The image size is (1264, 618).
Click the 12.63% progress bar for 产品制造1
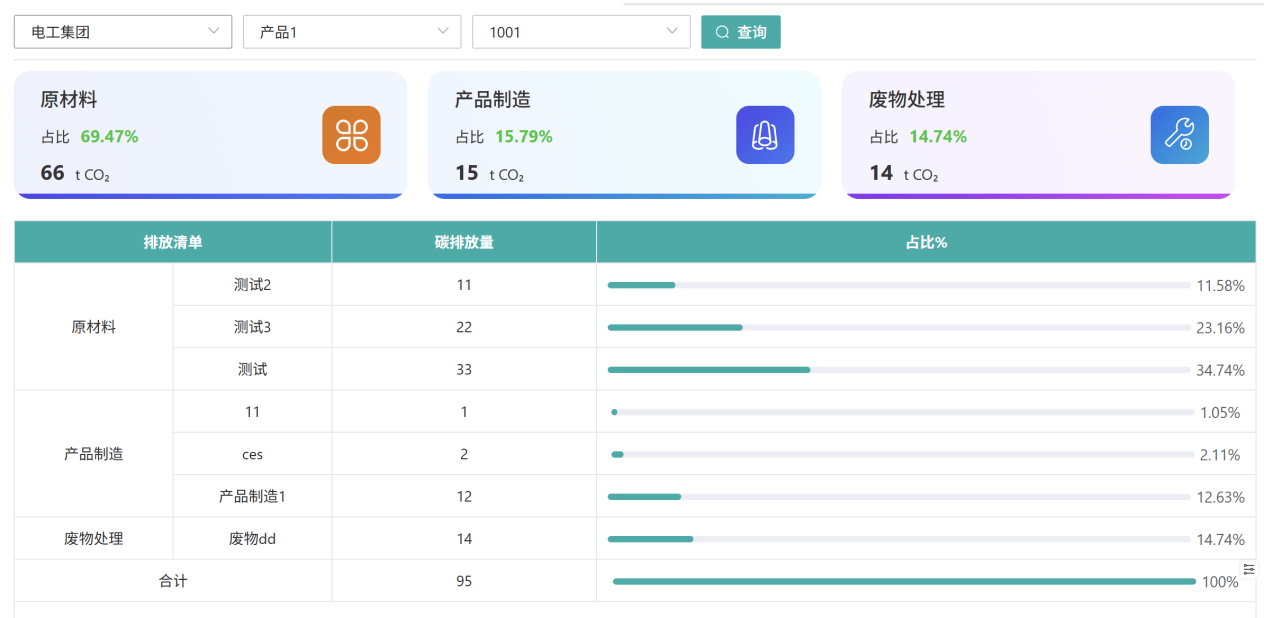pyautogui.click(x=899, y=497)
